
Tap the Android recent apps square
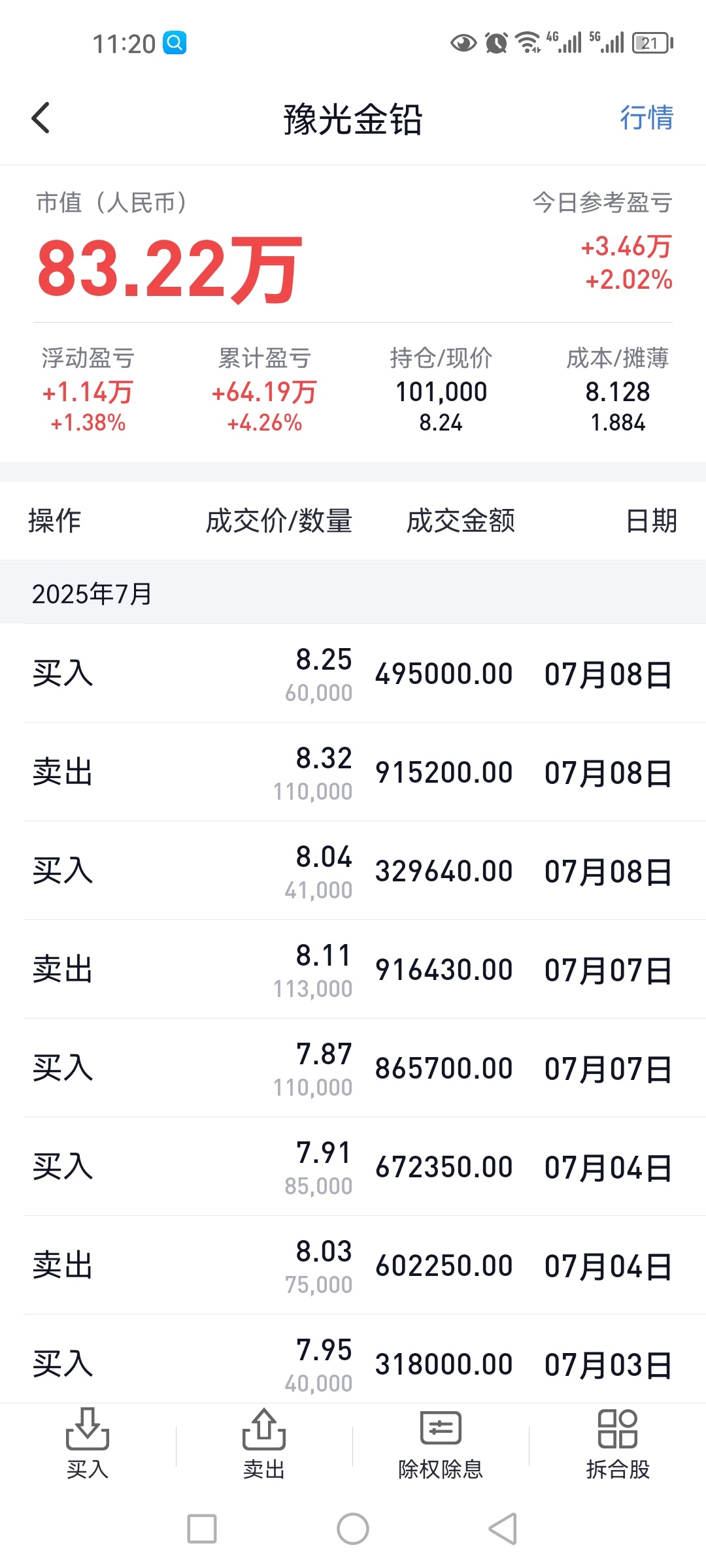(x=202, y=1529)
